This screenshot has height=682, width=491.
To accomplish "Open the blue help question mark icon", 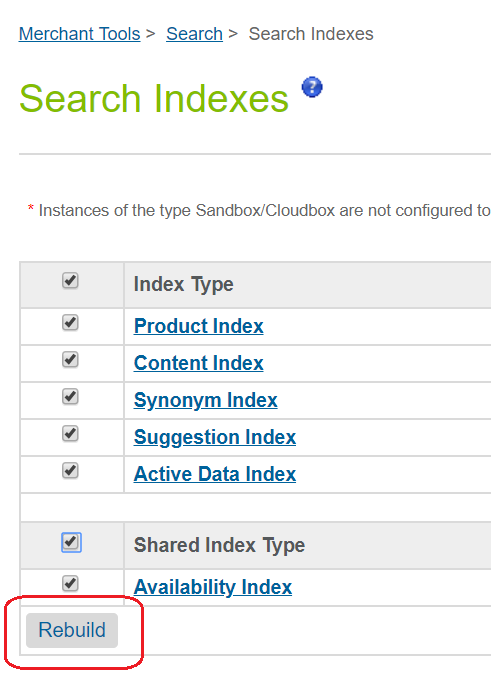I will point(312,87).
